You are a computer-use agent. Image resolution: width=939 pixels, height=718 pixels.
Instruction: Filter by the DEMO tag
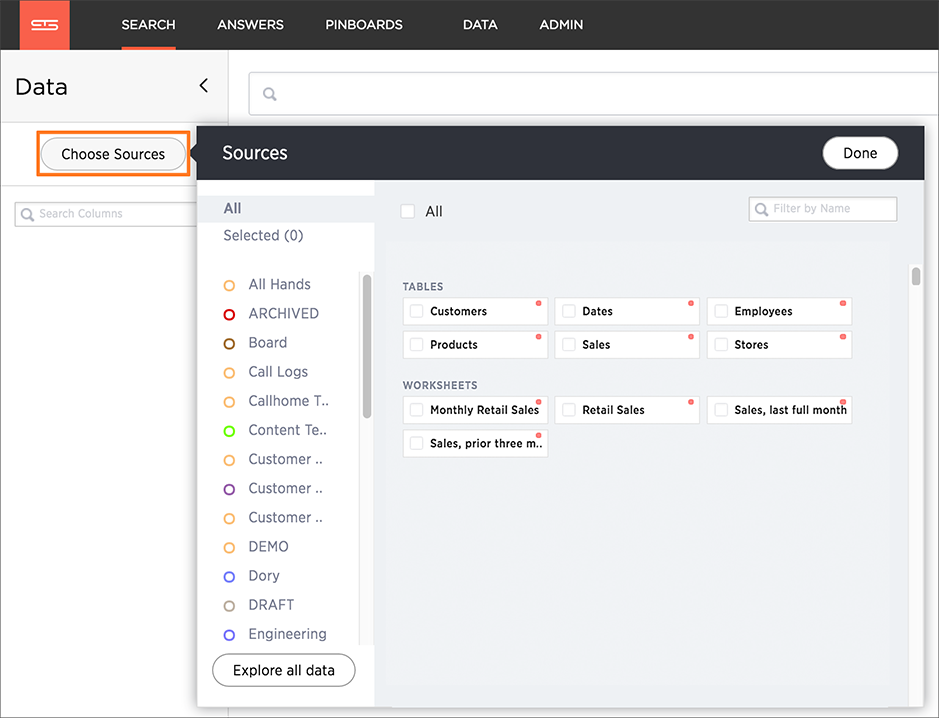(x=268, y=546)
